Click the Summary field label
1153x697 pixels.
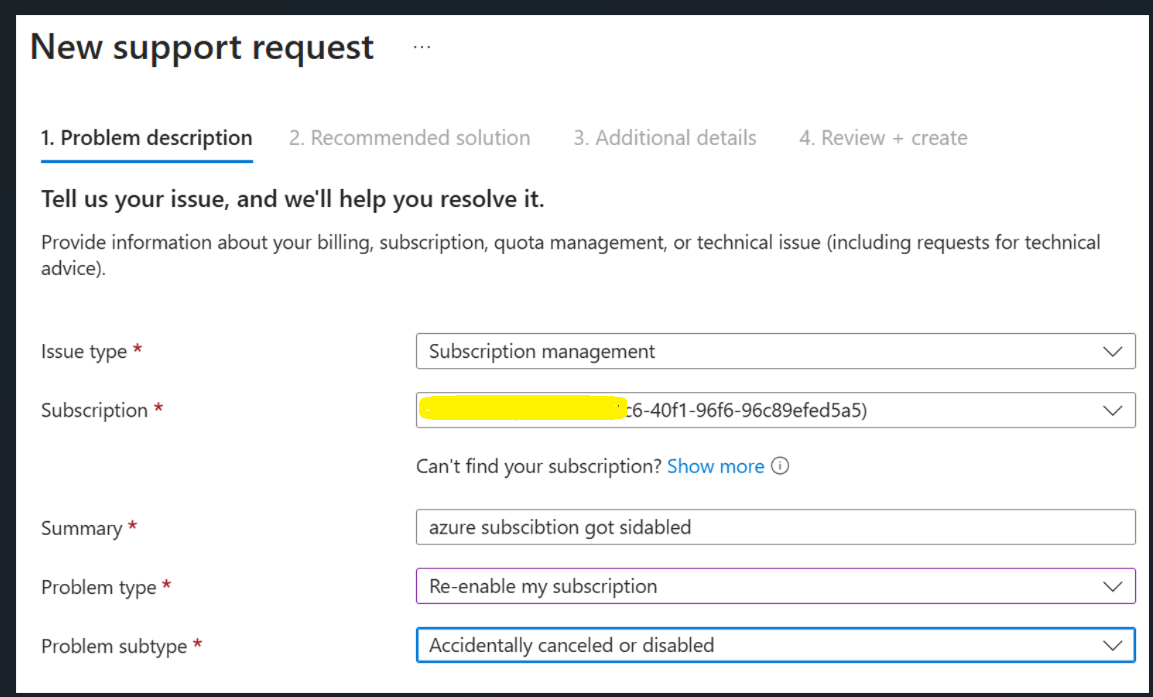point(81,528)
